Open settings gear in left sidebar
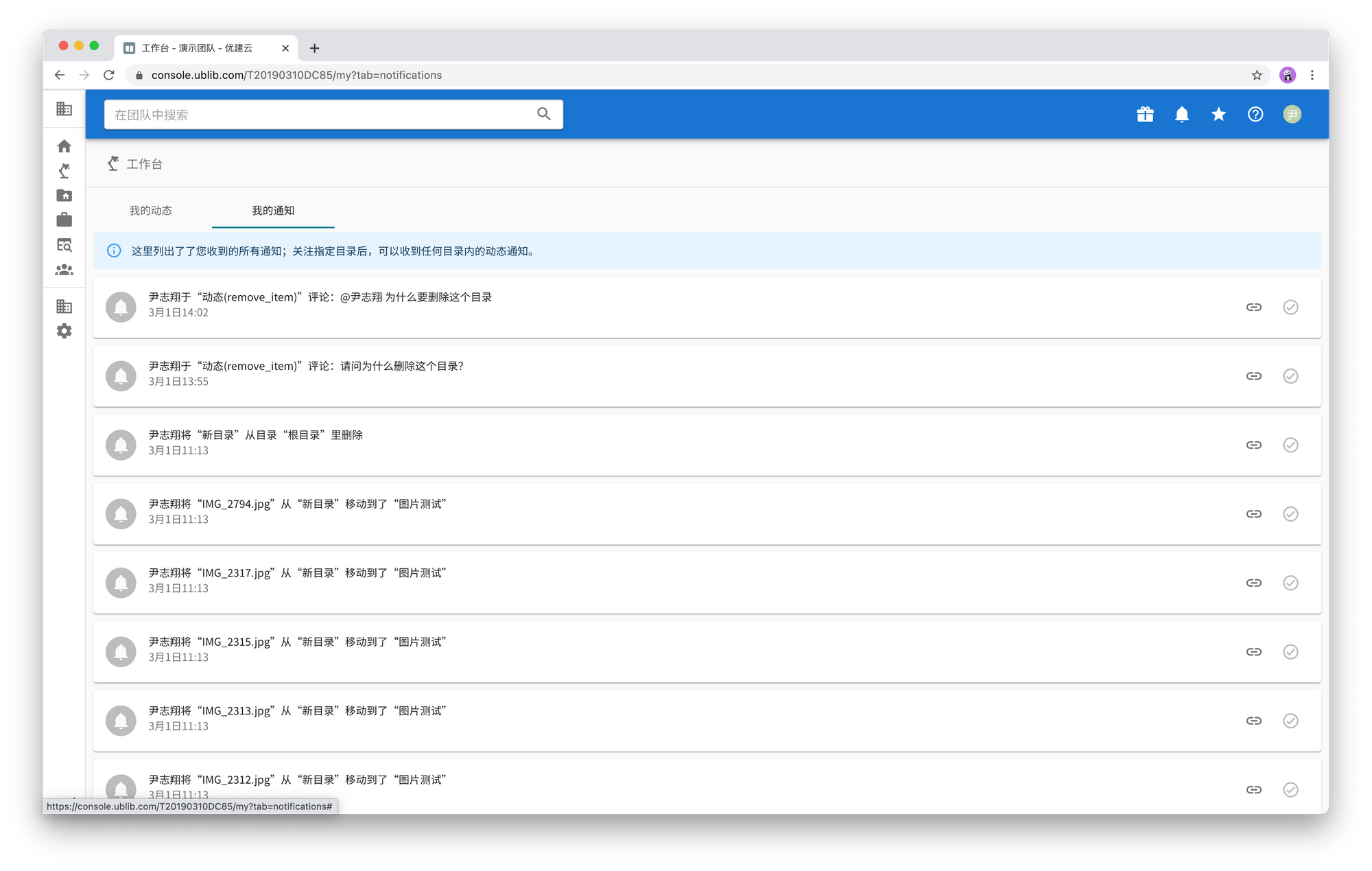1372x871 pixels. [64, 331]
